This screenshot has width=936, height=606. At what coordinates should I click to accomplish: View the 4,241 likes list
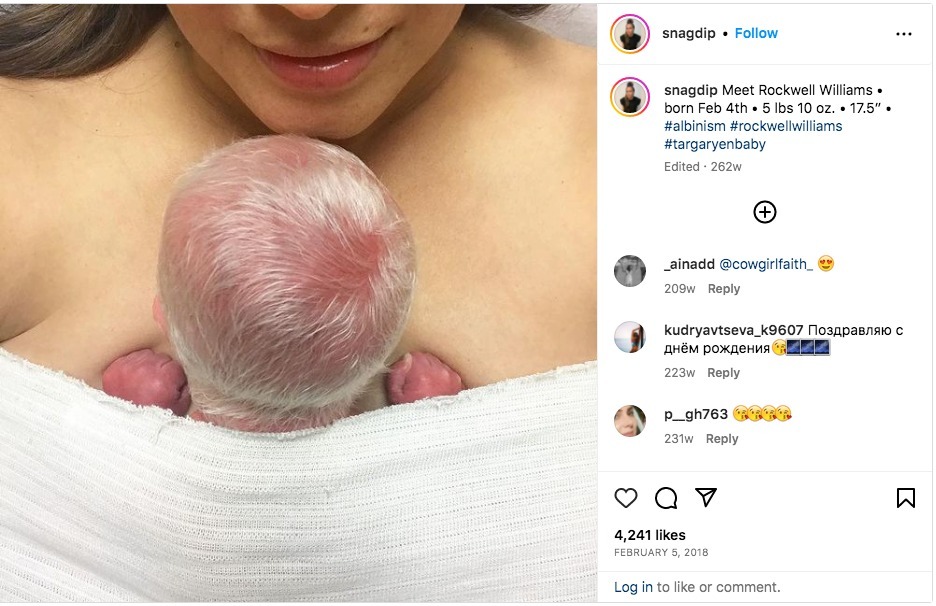(x=649, y=536)
